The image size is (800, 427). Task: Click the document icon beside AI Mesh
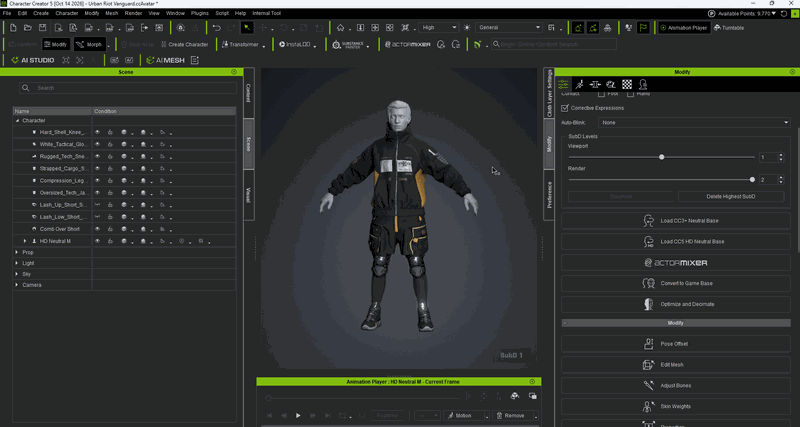click(x=194, y=60)
